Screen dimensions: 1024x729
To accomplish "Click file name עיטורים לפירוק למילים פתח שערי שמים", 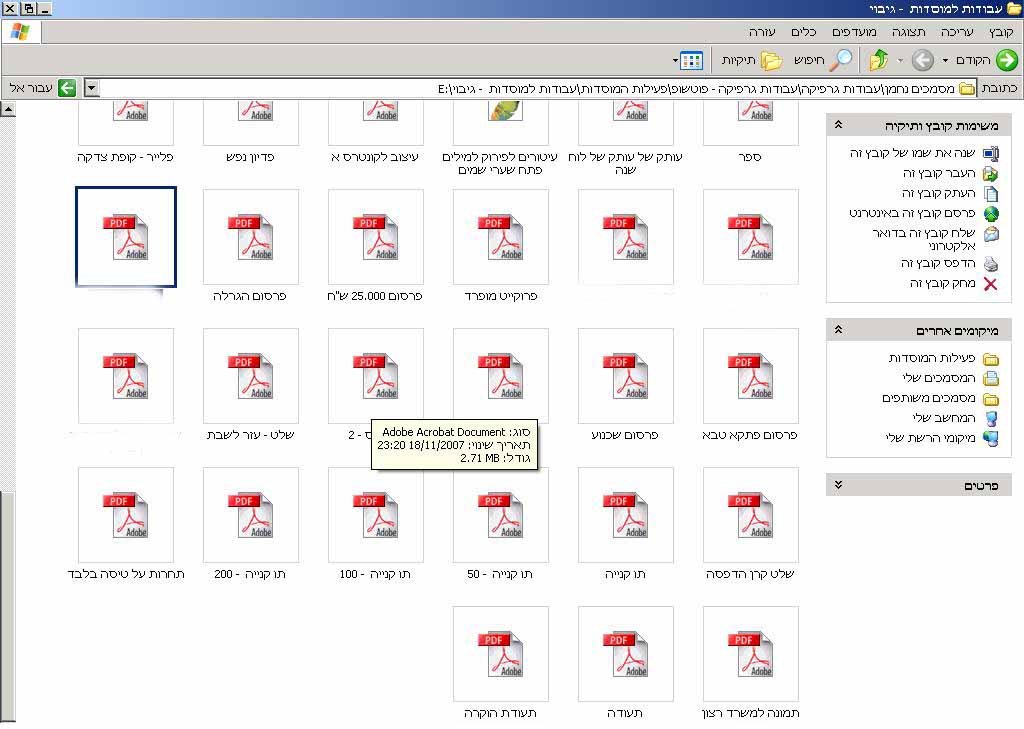I will (x=500, y=163).
